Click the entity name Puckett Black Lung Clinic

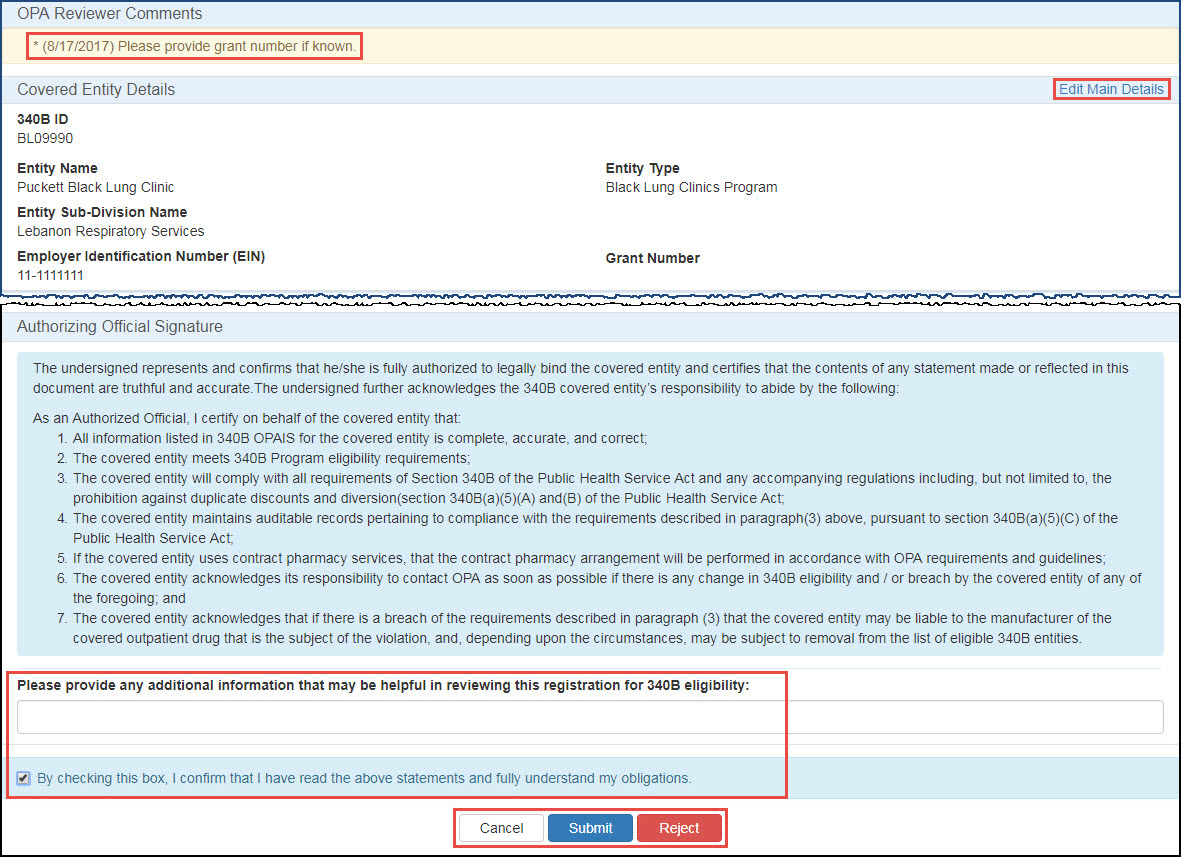(96, 187)
